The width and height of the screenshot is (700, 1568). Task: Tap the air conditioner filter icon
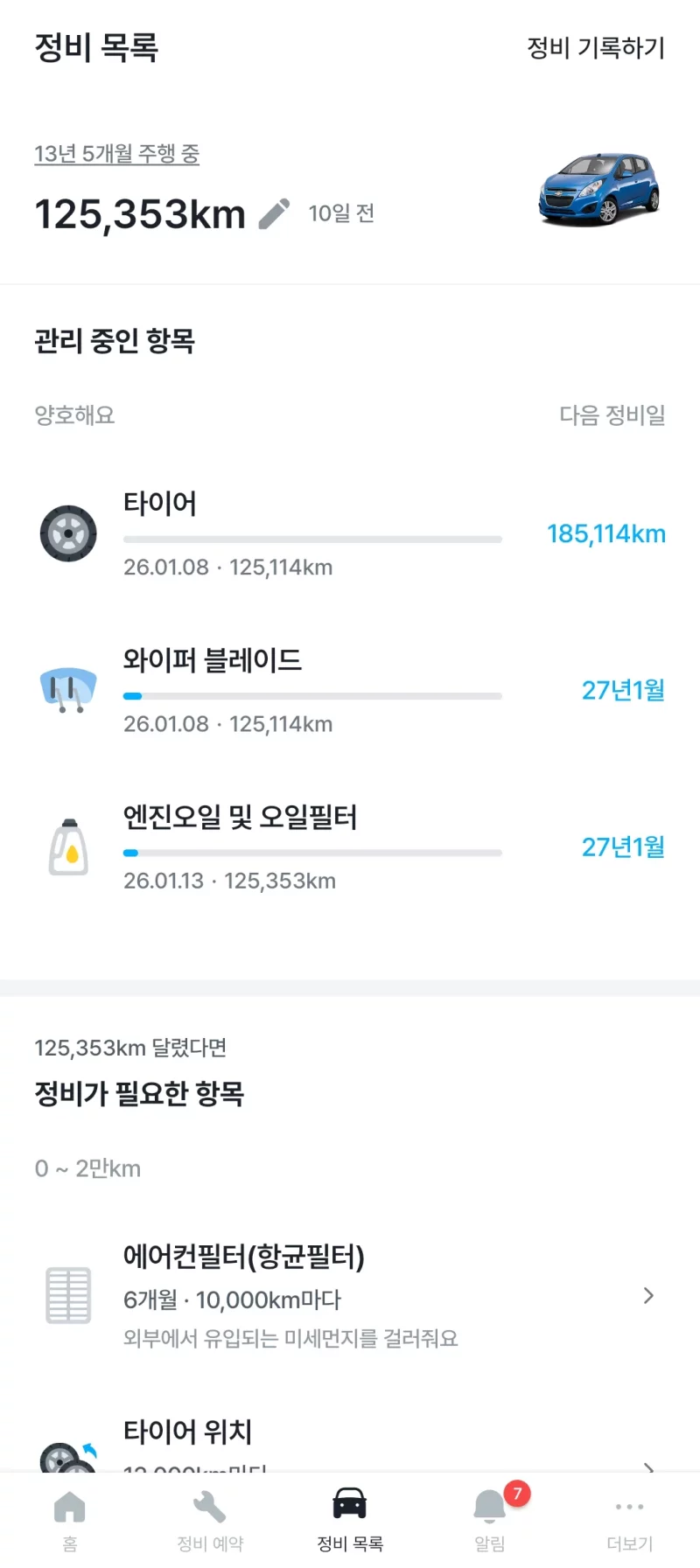[68, 1295]
